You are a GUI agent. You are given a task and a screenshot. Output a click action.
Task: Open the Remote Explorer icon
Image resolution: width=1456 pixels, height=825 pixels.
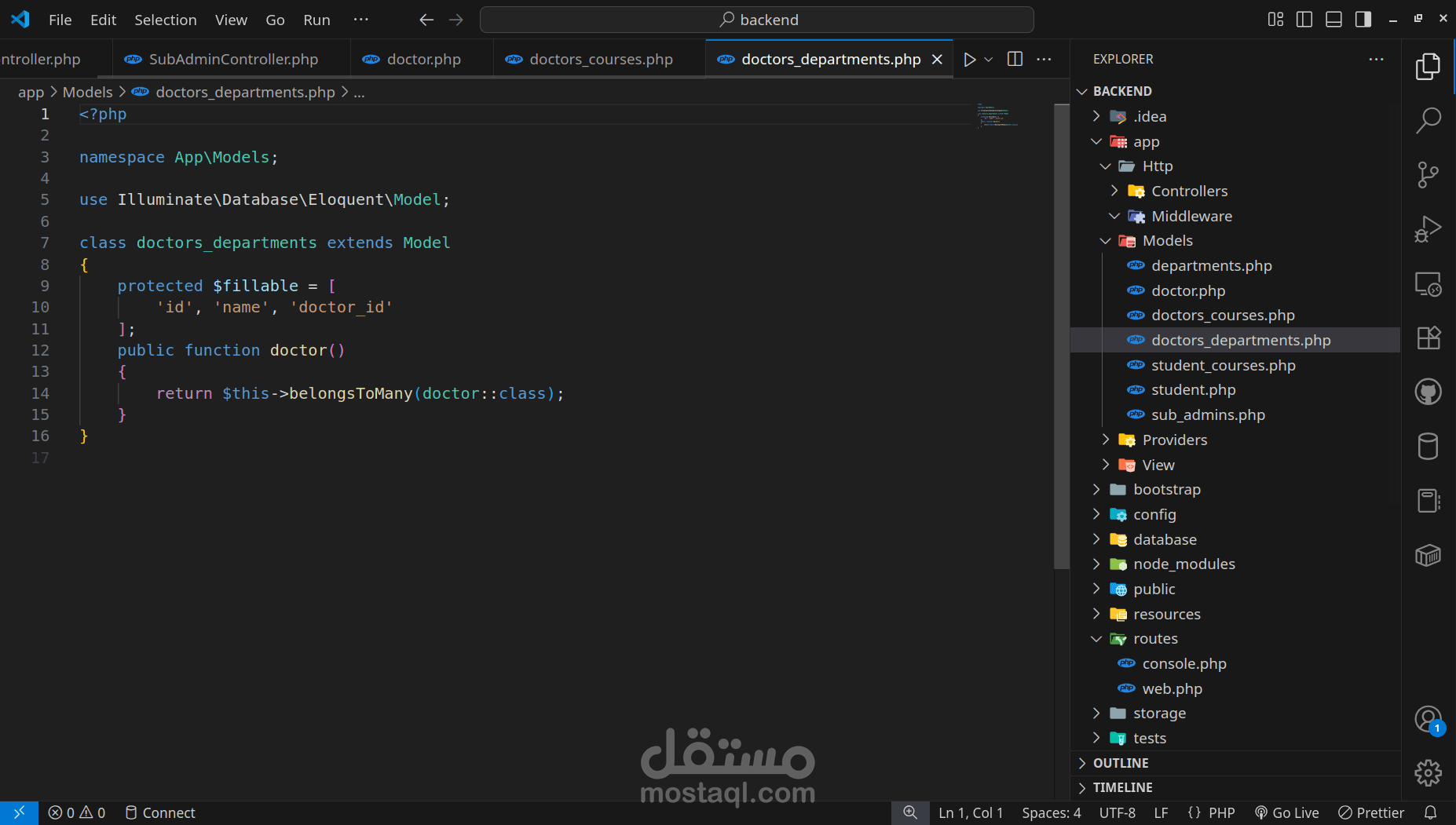(x=1428, y=283)
